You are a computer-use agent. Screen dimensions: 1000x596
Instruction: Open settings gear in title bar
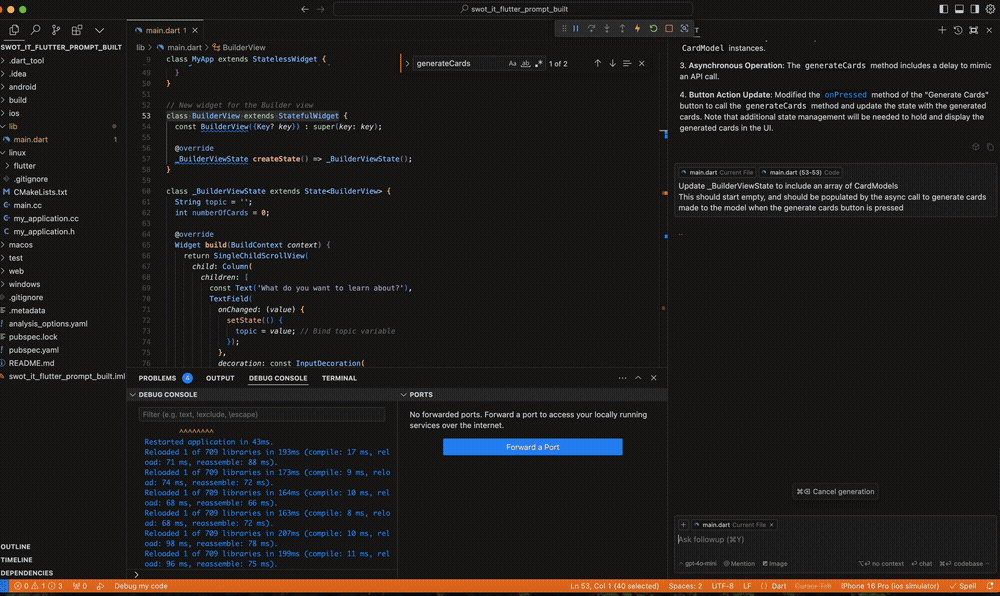[990, 9]
